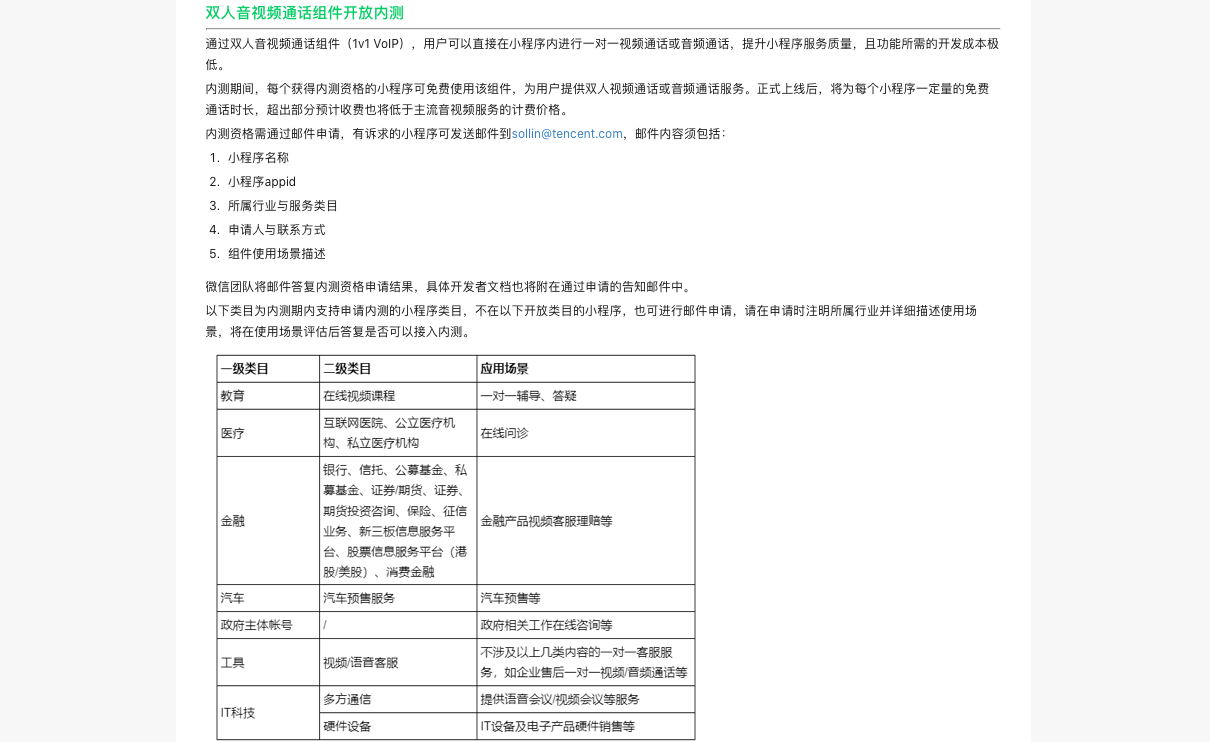Select list item 小程序appid

[262, 181]
